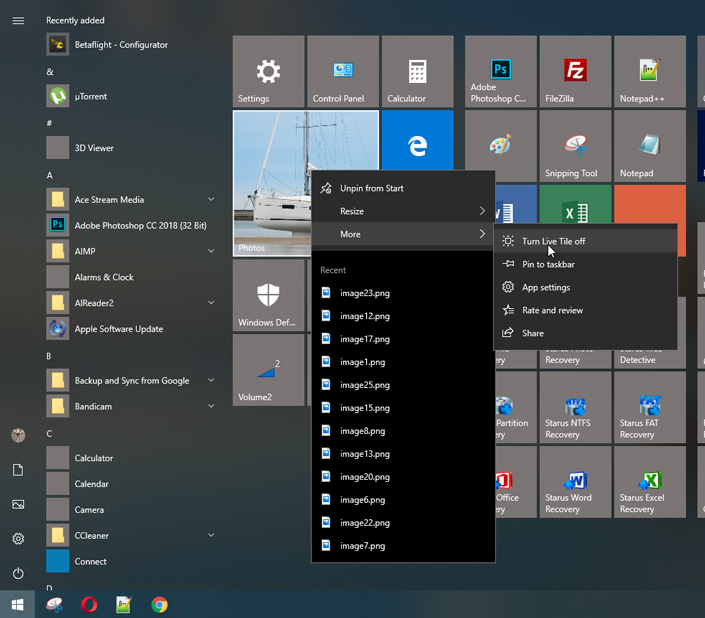Open Alarms & Clock
Image resolution: width=705 pixels, height=618 pixels.
[x=131, y=277]
